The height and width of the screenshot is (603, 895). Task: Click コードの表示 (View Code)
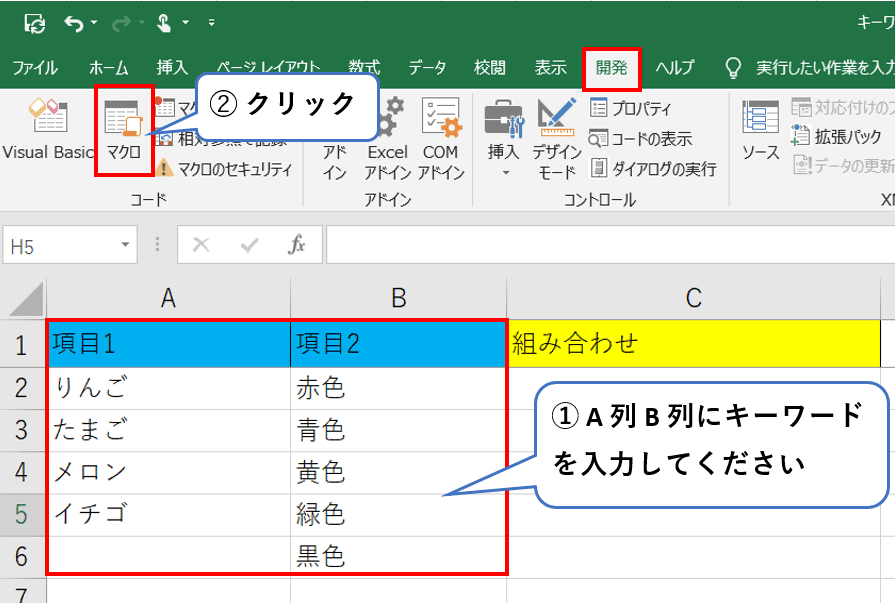pos(640,138)
